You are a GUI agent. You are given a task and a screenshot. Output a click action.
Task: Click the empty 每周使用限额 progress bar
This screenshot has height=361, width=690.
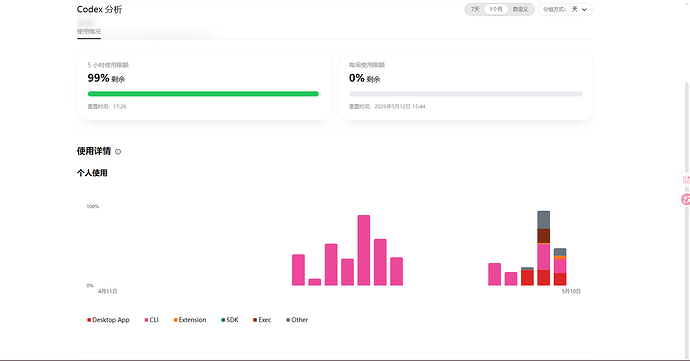coord(466,94)
